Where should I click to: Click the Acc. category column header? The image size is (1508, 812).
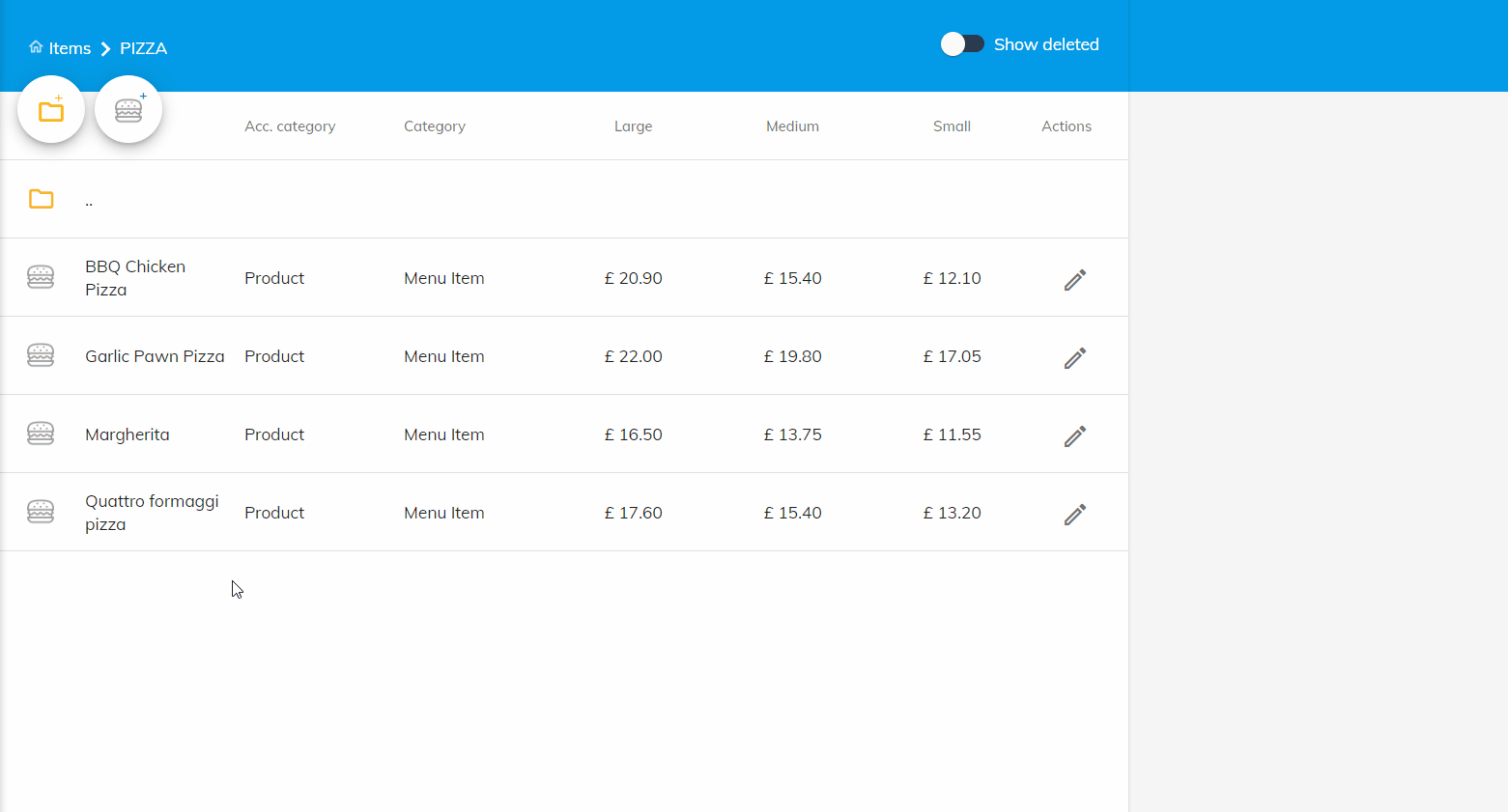tap(290, 126)
